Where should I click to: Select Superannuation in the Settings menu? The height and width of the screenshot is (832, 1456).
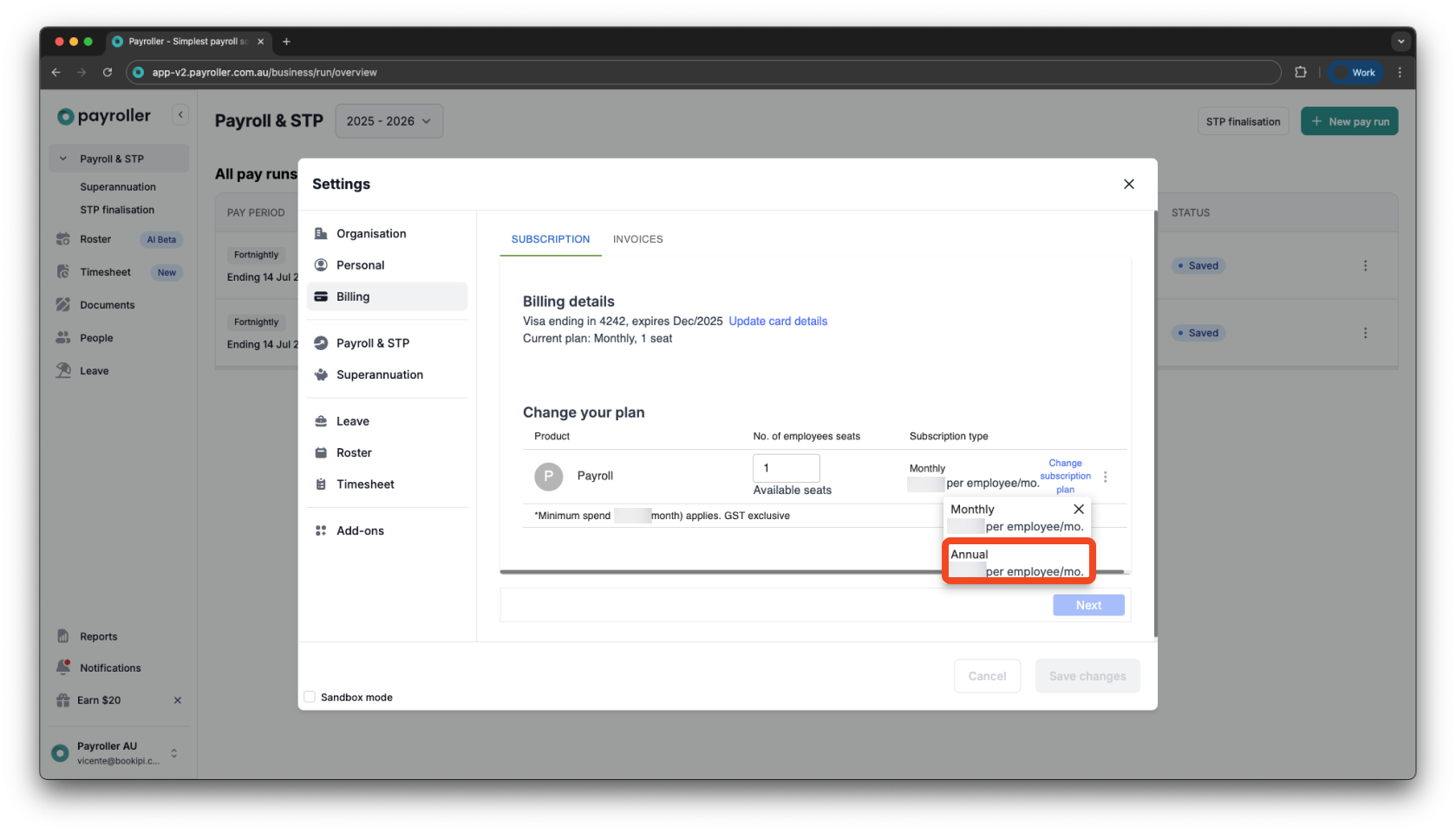click(379, 374)
